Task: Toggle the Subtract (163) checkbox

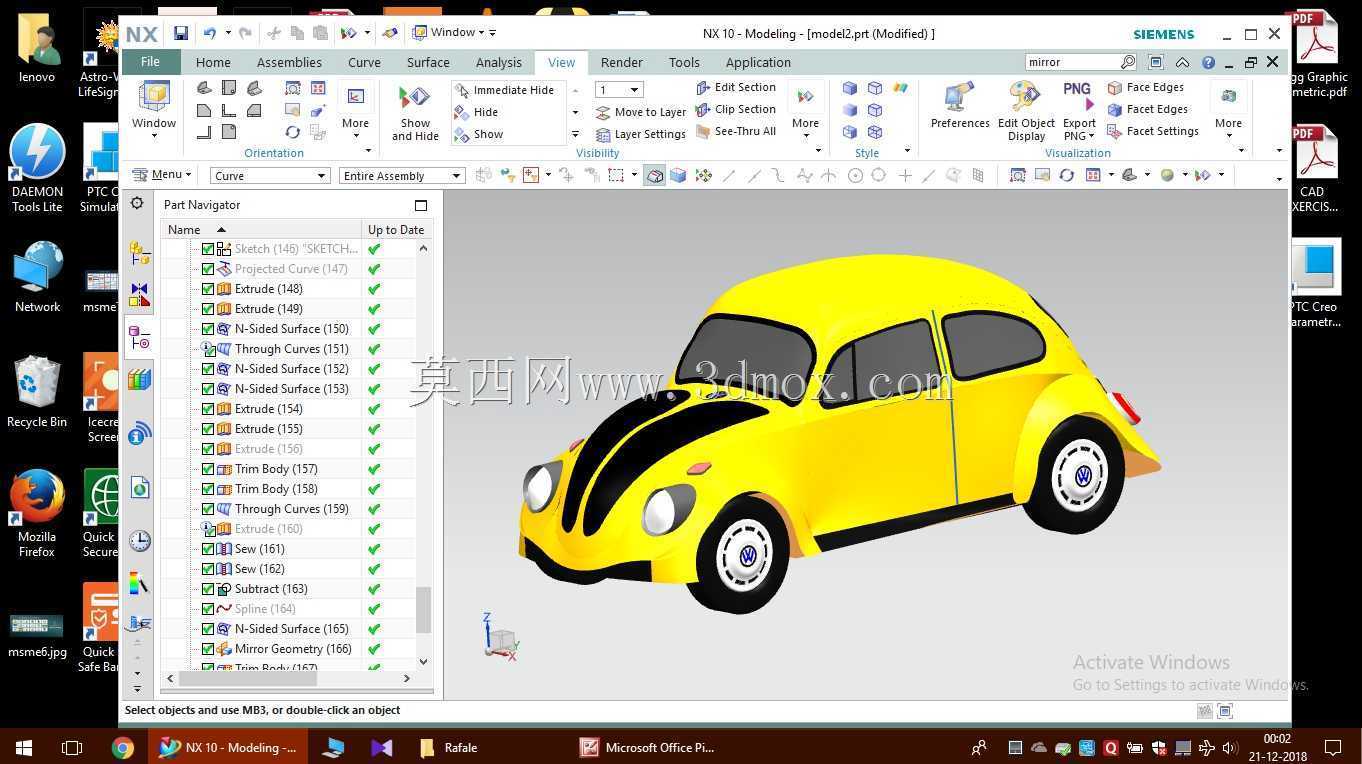Action: coord(208,589)
